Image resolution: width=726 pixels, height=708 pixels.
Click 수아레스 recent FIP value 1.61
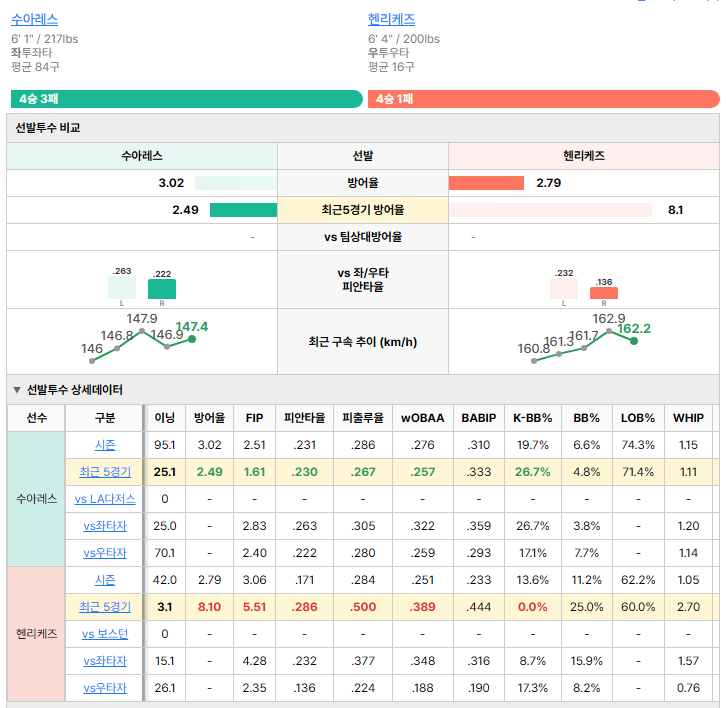click(254, 472)
